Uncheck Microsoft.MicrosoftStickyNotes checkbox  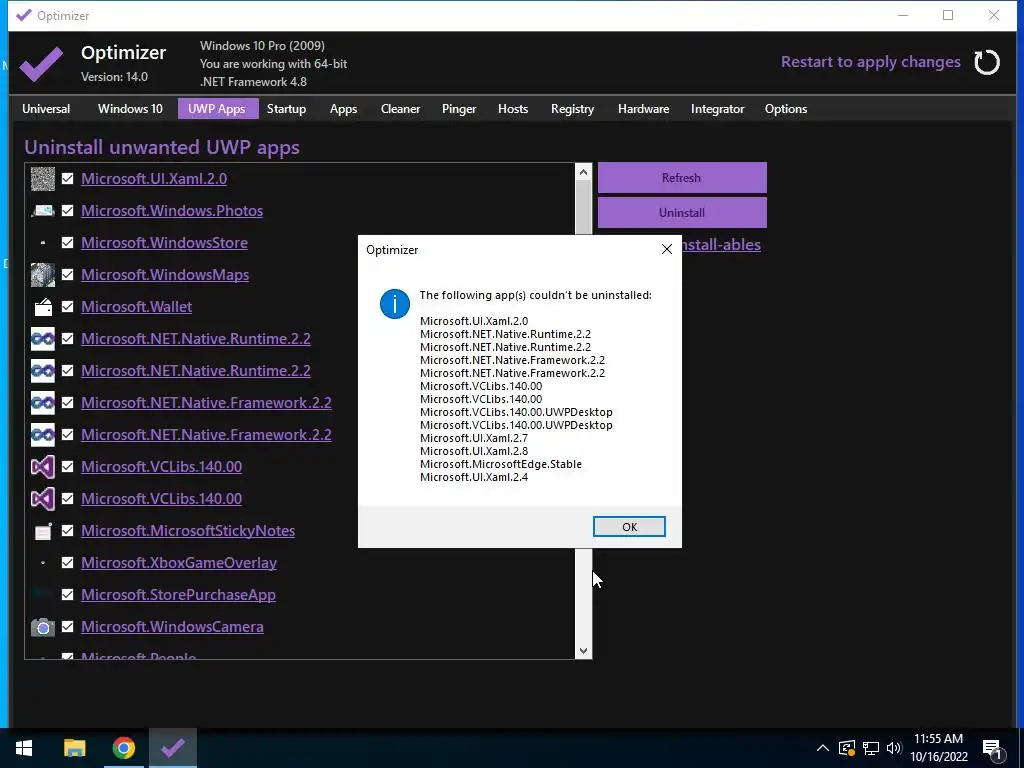click(x=67, y=530)
